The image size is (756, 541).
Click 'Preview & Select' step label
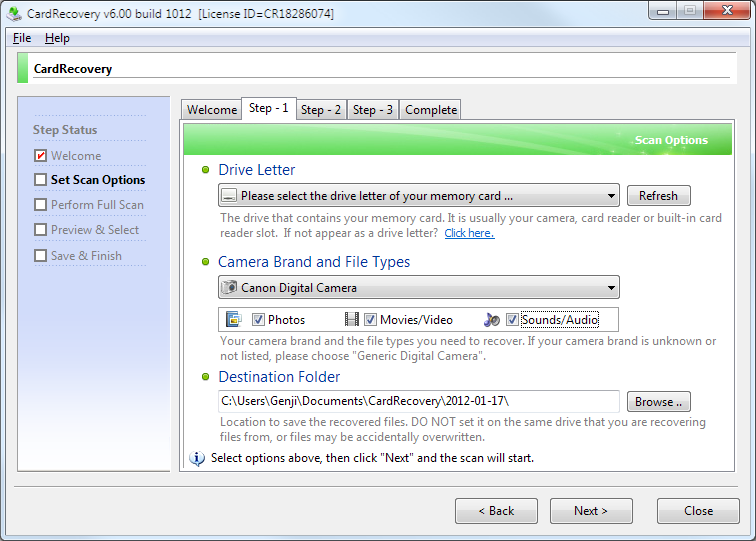click(x=95, y=230)
